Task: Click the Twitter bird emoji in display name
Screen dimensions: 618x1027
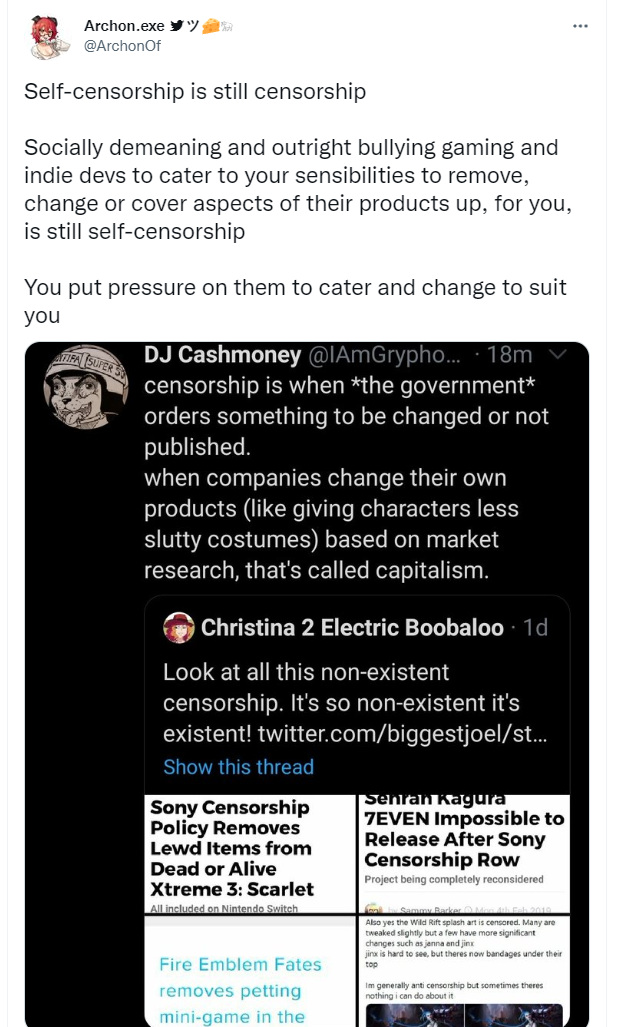Action: pyautogui.click(x=177, y=26)
